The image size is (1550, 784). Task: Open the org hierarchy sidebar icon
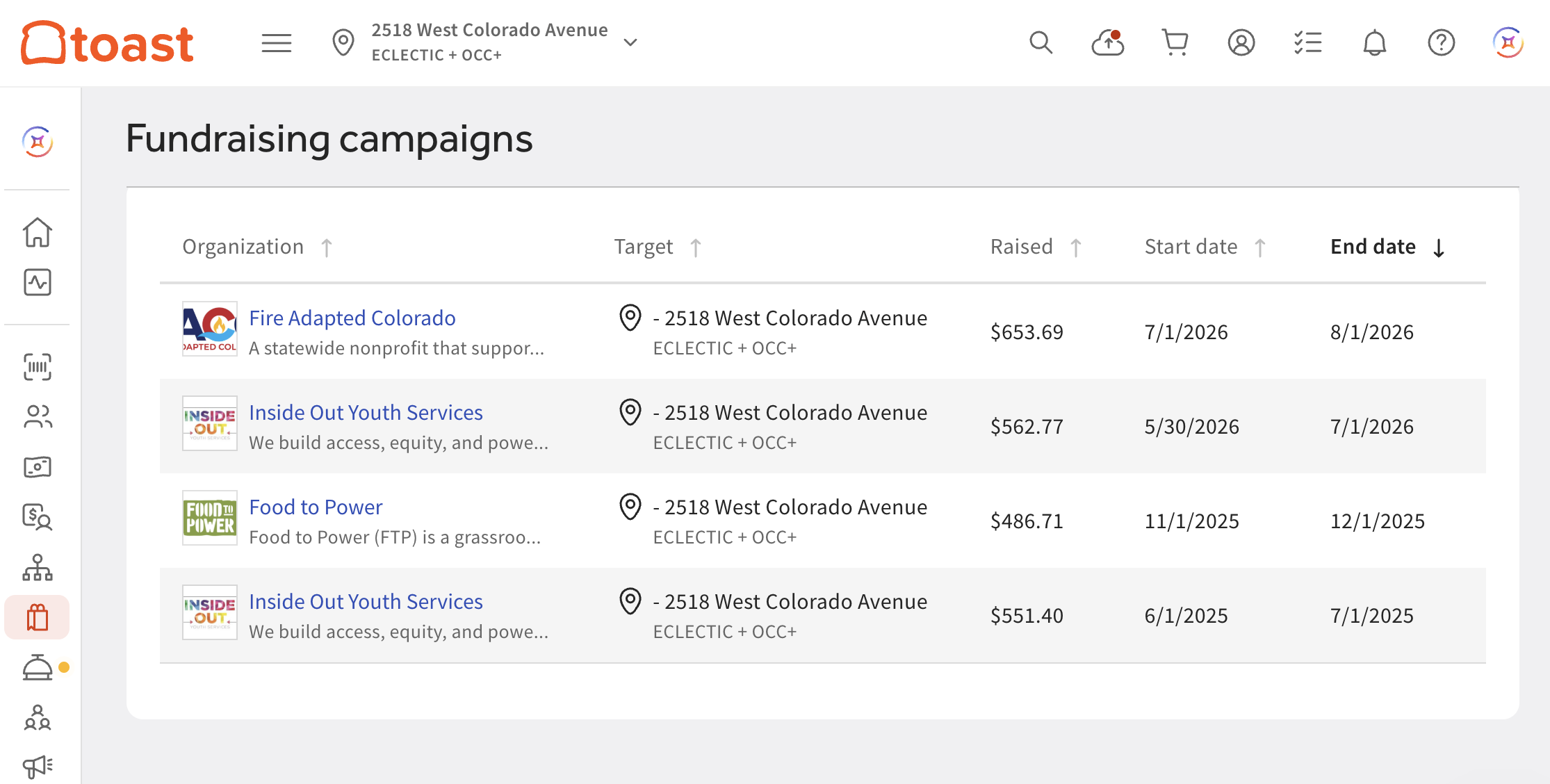click(38, 567)
